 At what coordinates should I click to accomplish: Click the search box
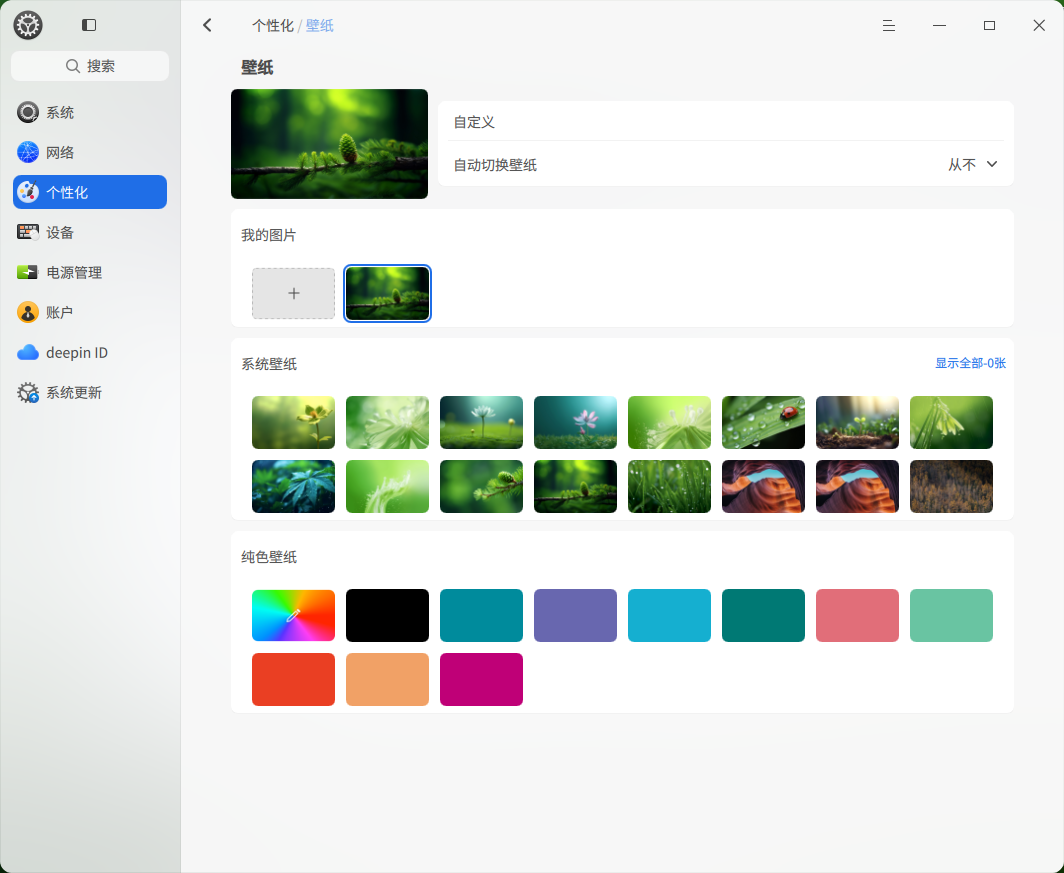pos(90,66)
